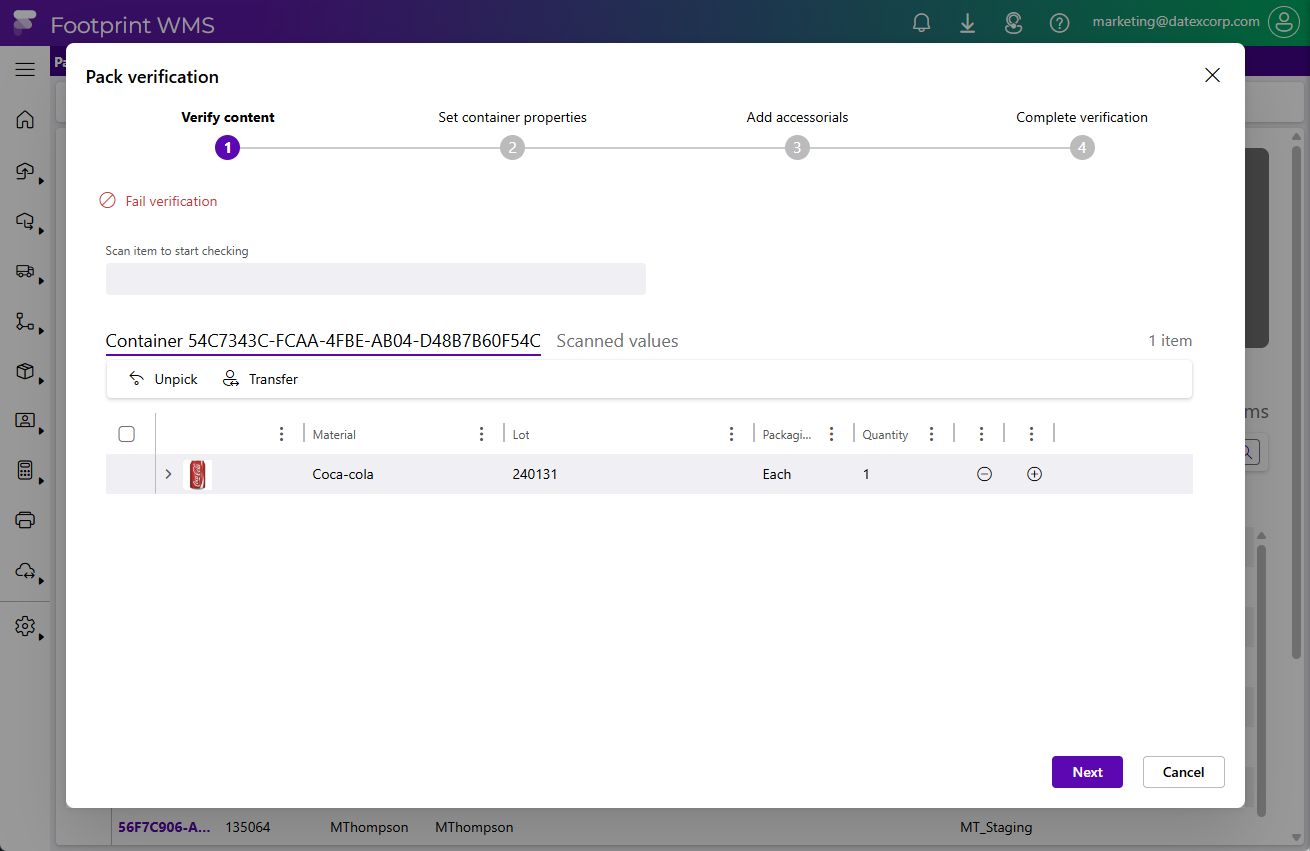Click the Next button
Screen dimensions: 1310x851
coord(1087,772)
